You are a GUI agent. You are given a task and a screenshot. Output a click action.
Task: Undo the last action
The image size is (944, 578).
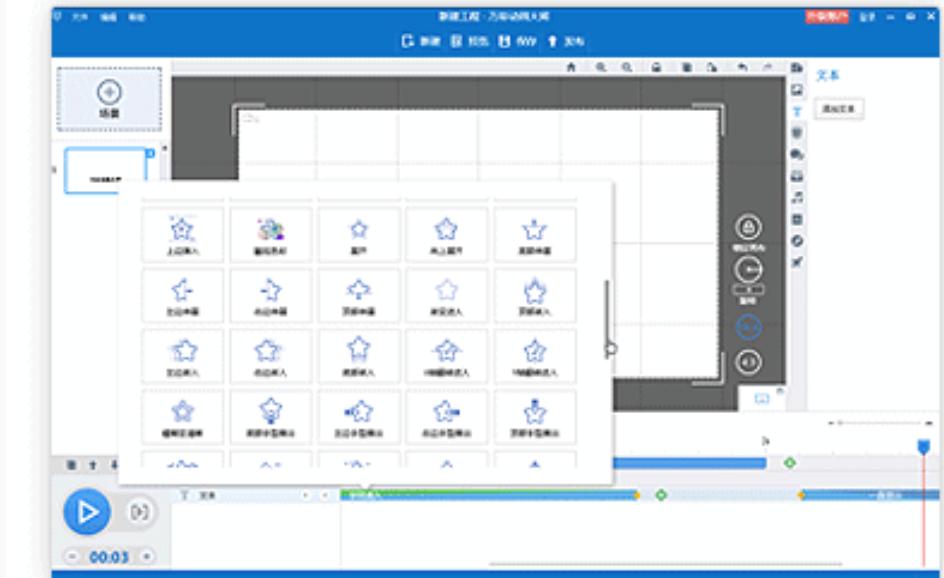(x=742, y=67)
